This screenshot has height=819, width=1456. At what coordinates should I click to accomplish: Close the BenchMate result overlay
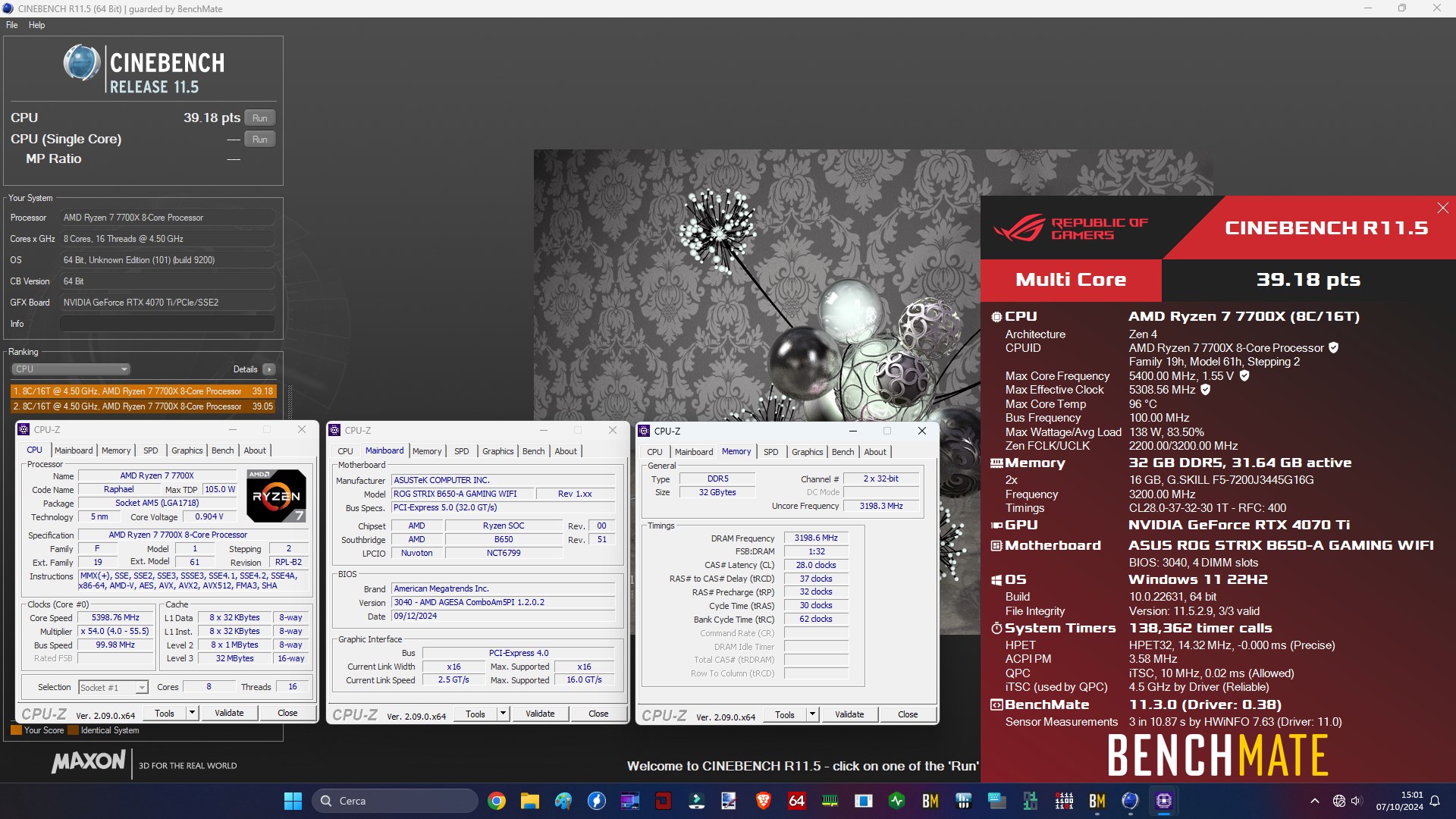1442,208
